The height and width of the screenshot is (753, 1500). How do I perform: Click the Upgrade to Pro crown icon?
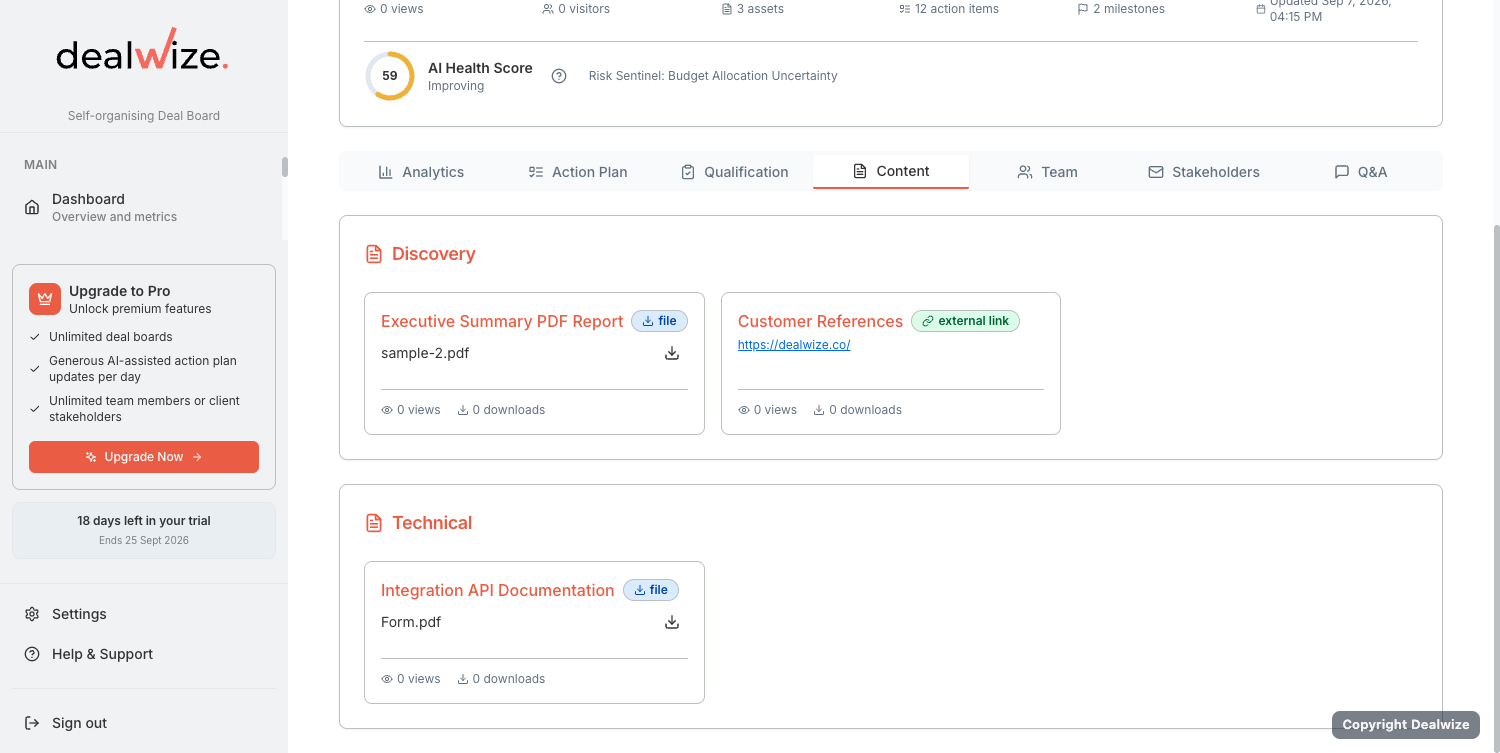click(45, 299)
